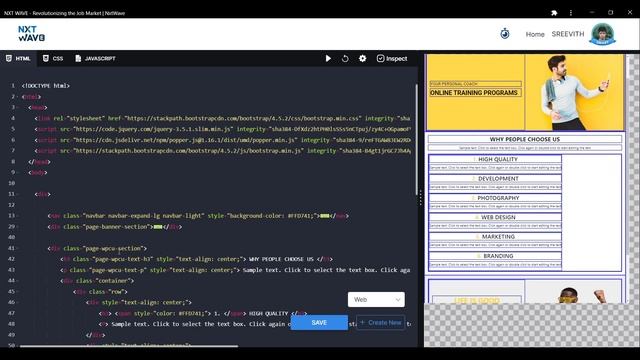The width and height of the screenshot is (640, 360).
Task: Click BRANDING item in preview
Action: (495, 256)
